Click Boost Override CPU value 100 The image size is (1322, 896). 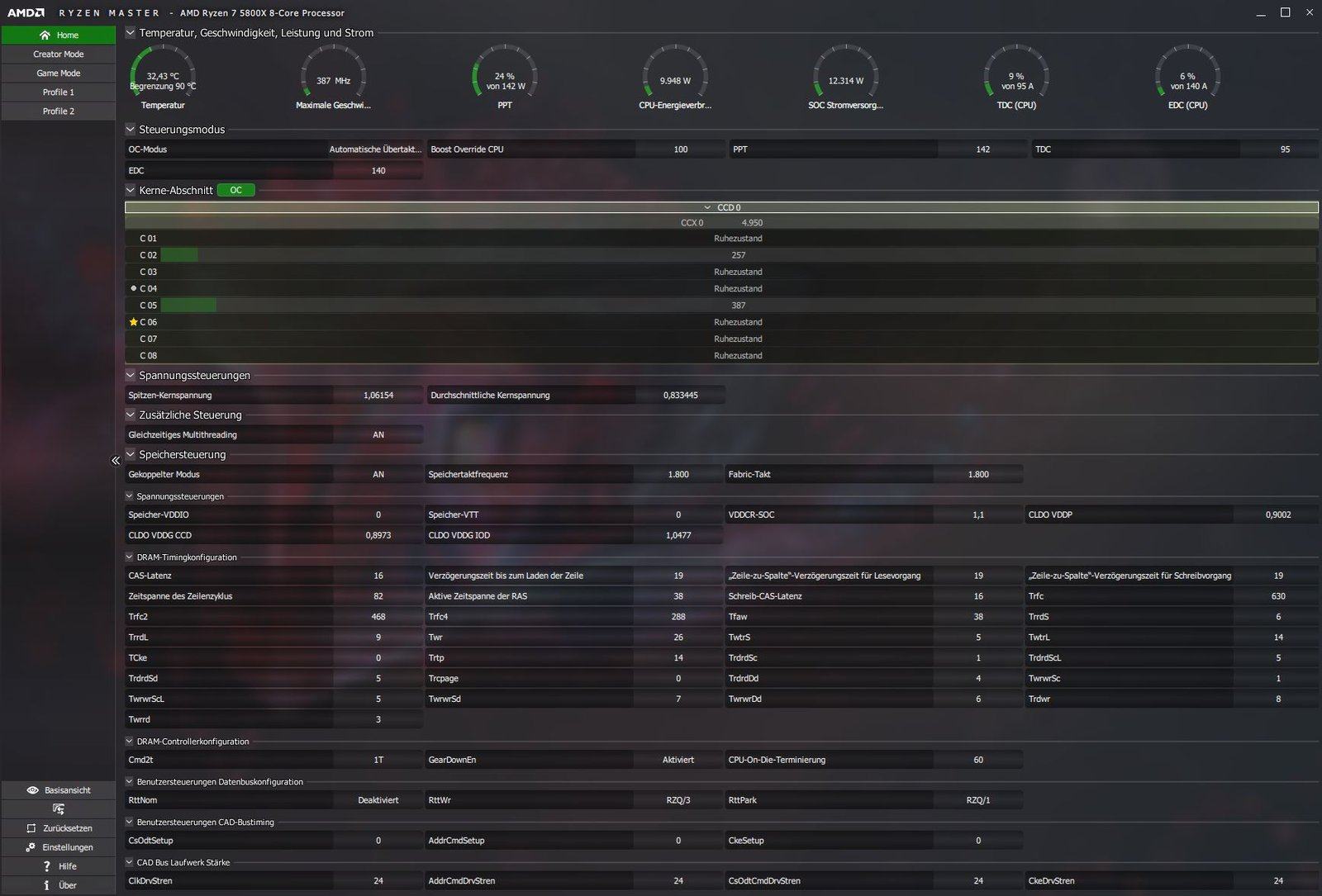(681, 149)
